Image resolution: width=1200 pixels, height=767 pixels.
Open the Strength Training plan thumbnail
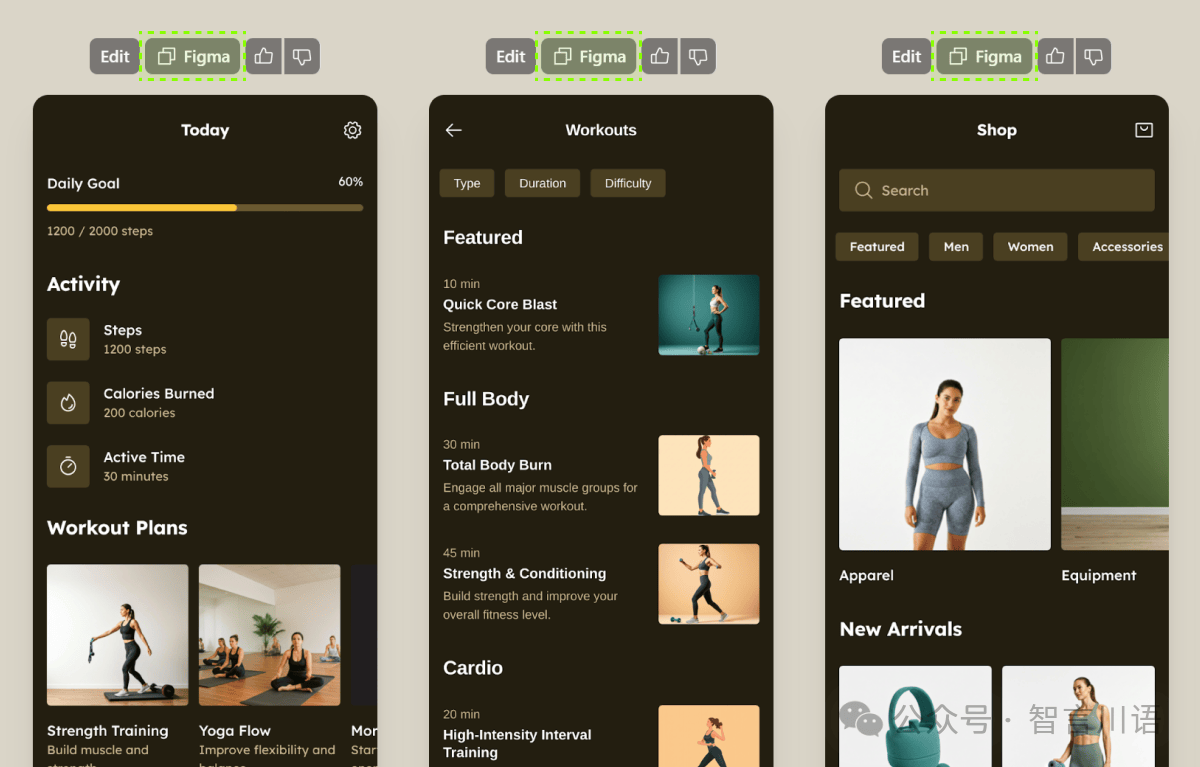(x=118, y=635)
